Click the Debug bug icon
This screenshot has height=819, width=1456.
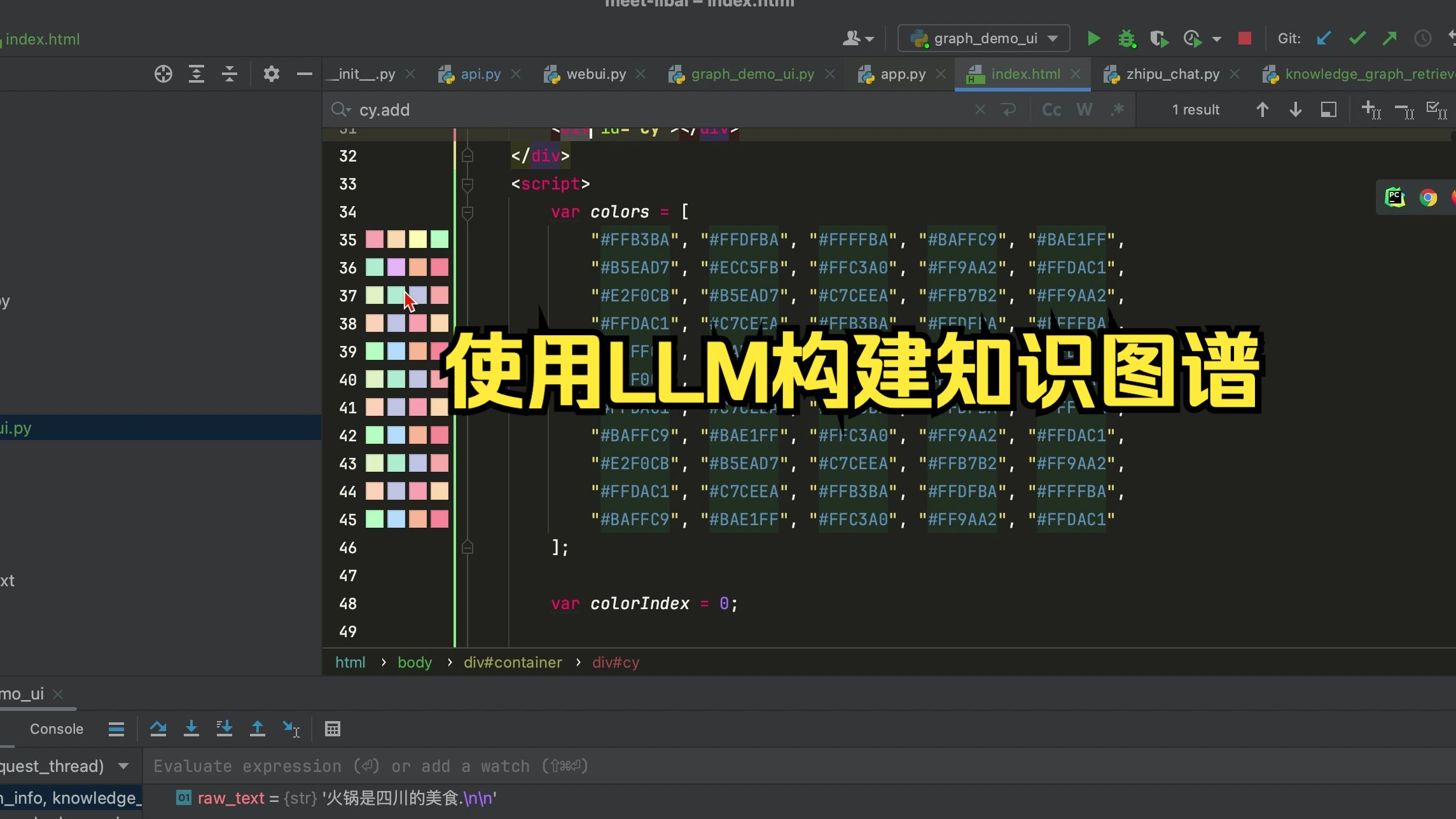click(1127, 39)
